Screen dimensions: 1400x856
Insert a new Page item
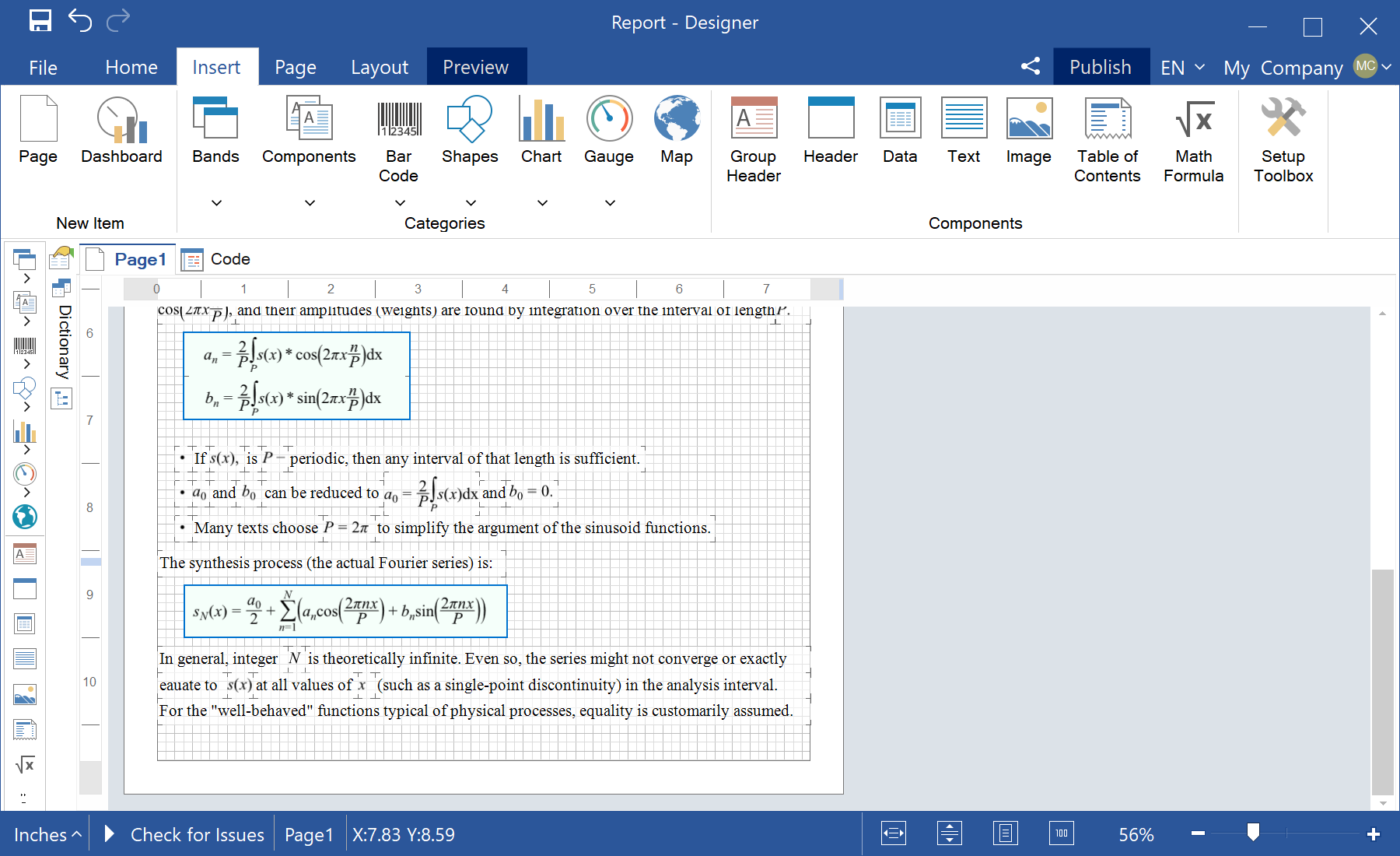tap(38, 130)
